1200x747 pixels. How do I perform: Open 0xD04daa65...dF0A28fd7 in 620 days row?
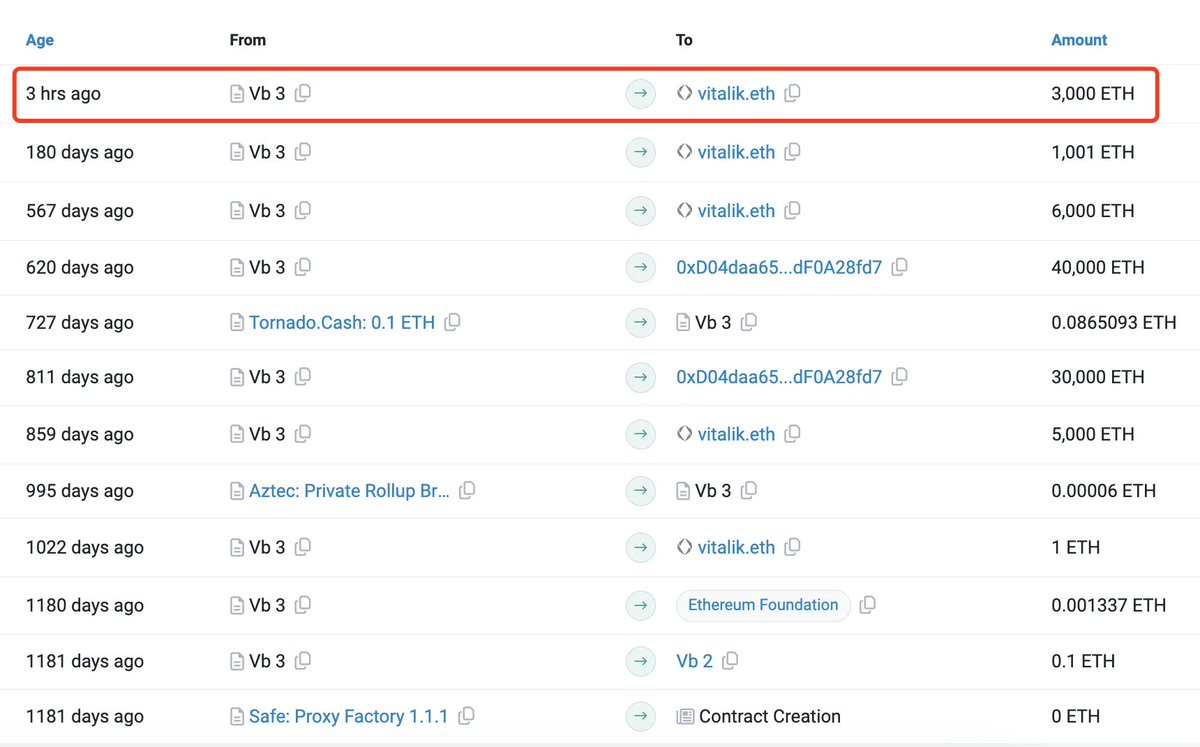(x=779, y=267)
